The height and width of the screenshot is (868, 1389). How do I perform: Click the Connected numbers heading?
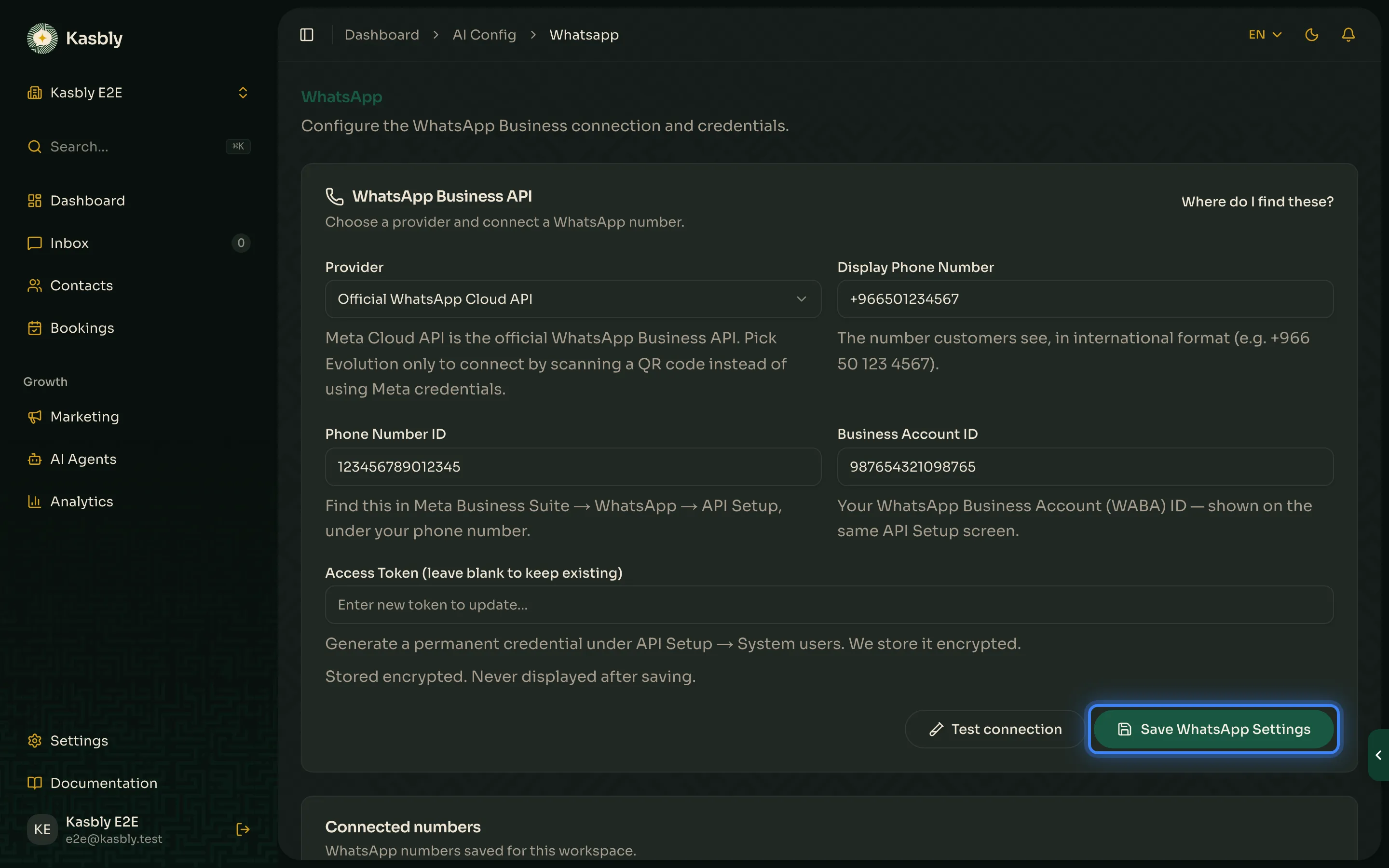pyautogui.click(x=403, y=827)
